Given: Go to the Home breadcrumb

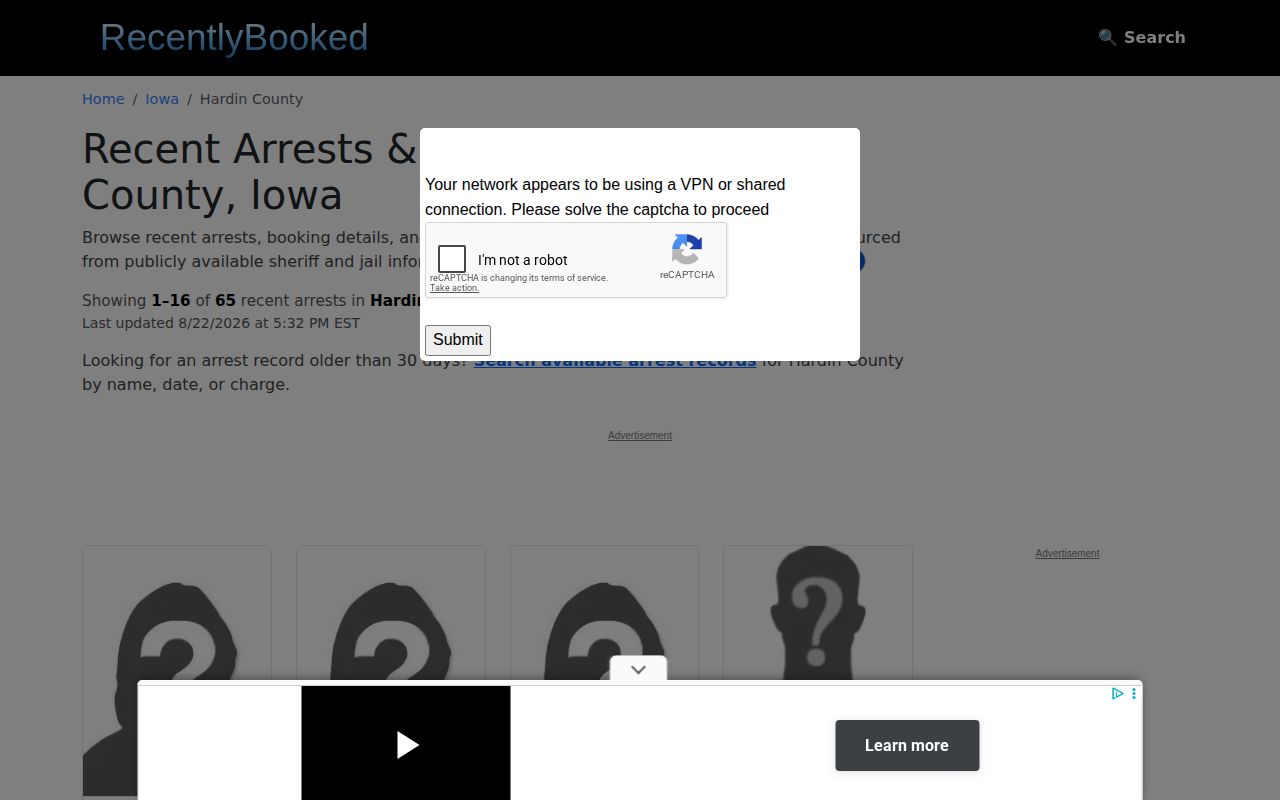Looking at the screenshot, I should (103, 99).
